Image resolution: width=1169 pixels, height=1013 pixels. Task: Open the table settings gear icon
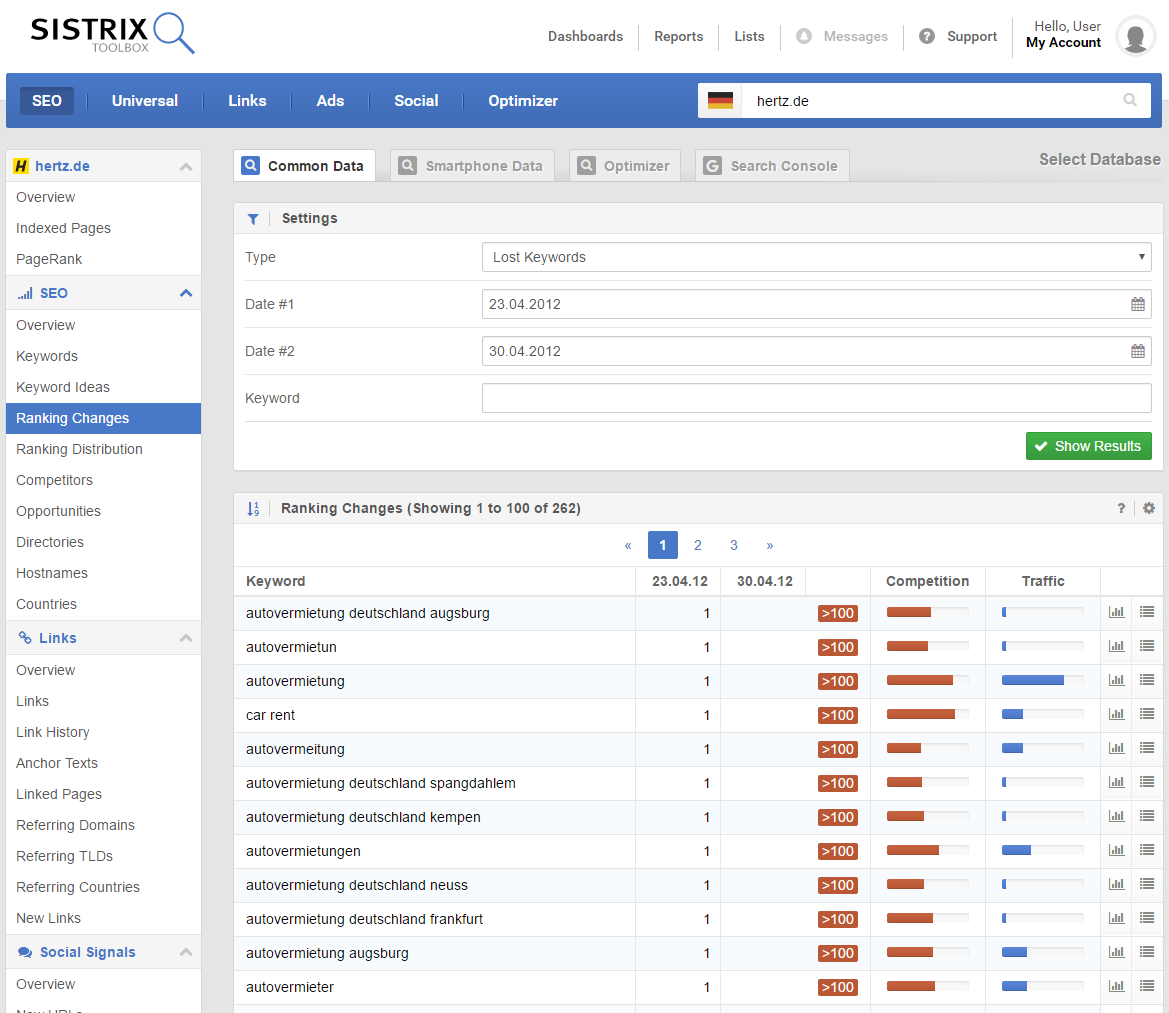[x=1149, y=508]
